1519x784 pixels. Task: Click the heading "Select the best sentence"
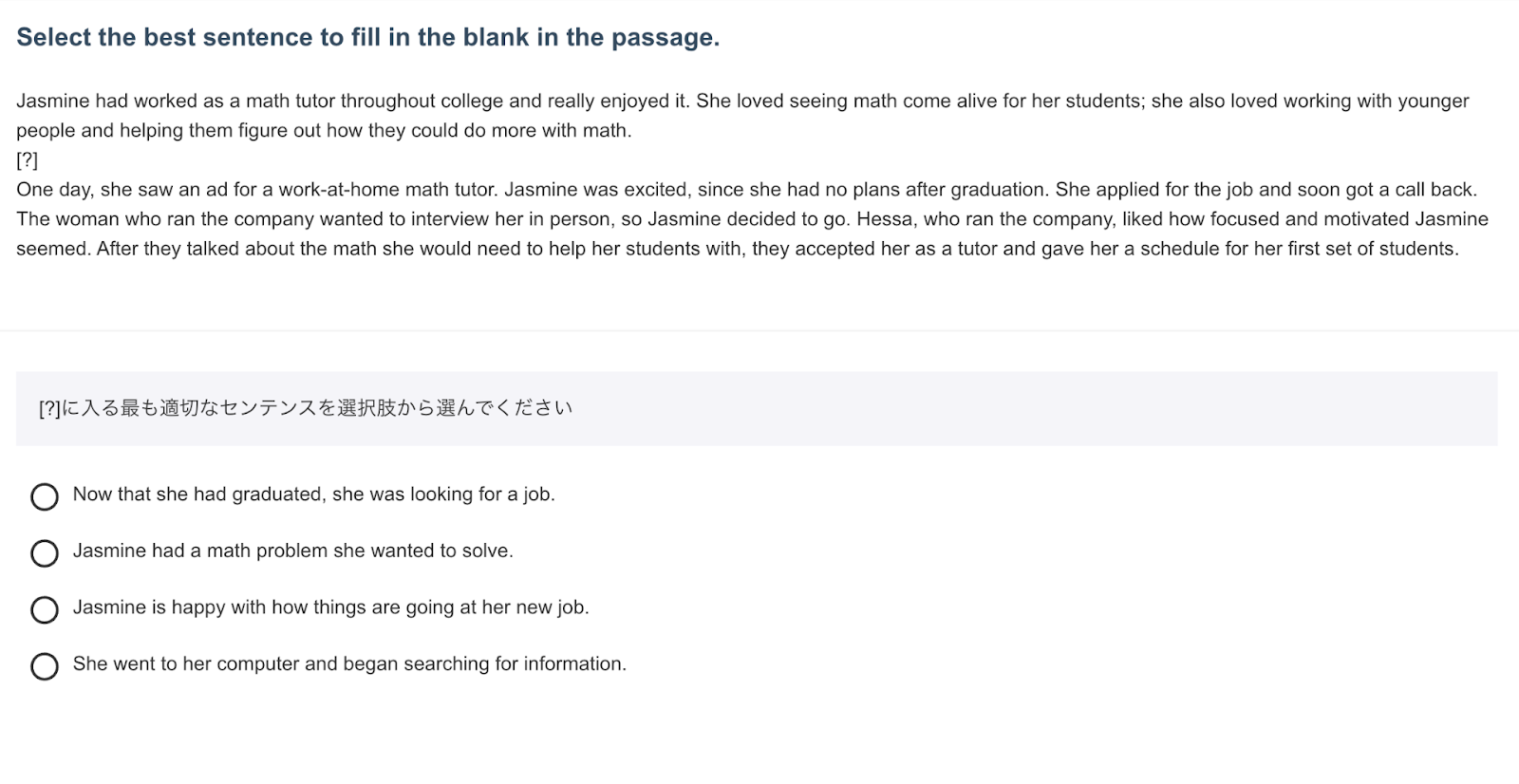(x=367, y=38)
